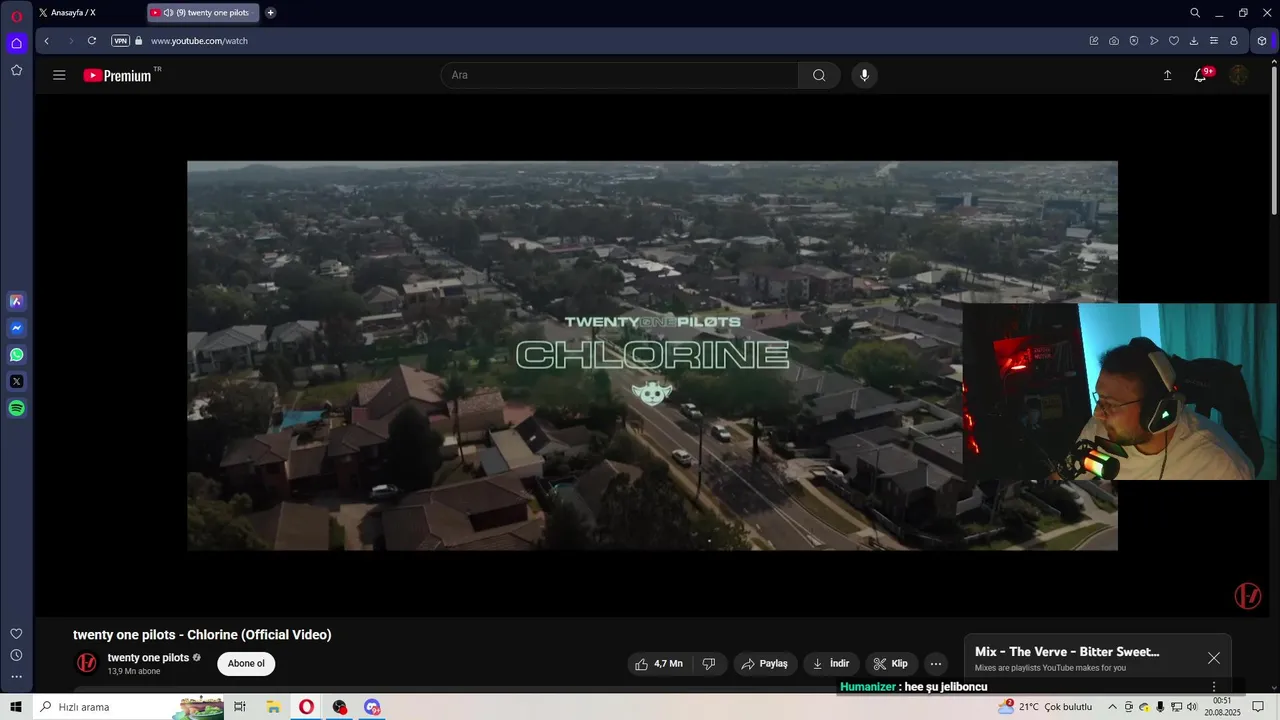Image resolution: width=1280 pixels, height=720 pixels.
Task: Open the Opera search tabs magnifier
Action: [1195, 13]
